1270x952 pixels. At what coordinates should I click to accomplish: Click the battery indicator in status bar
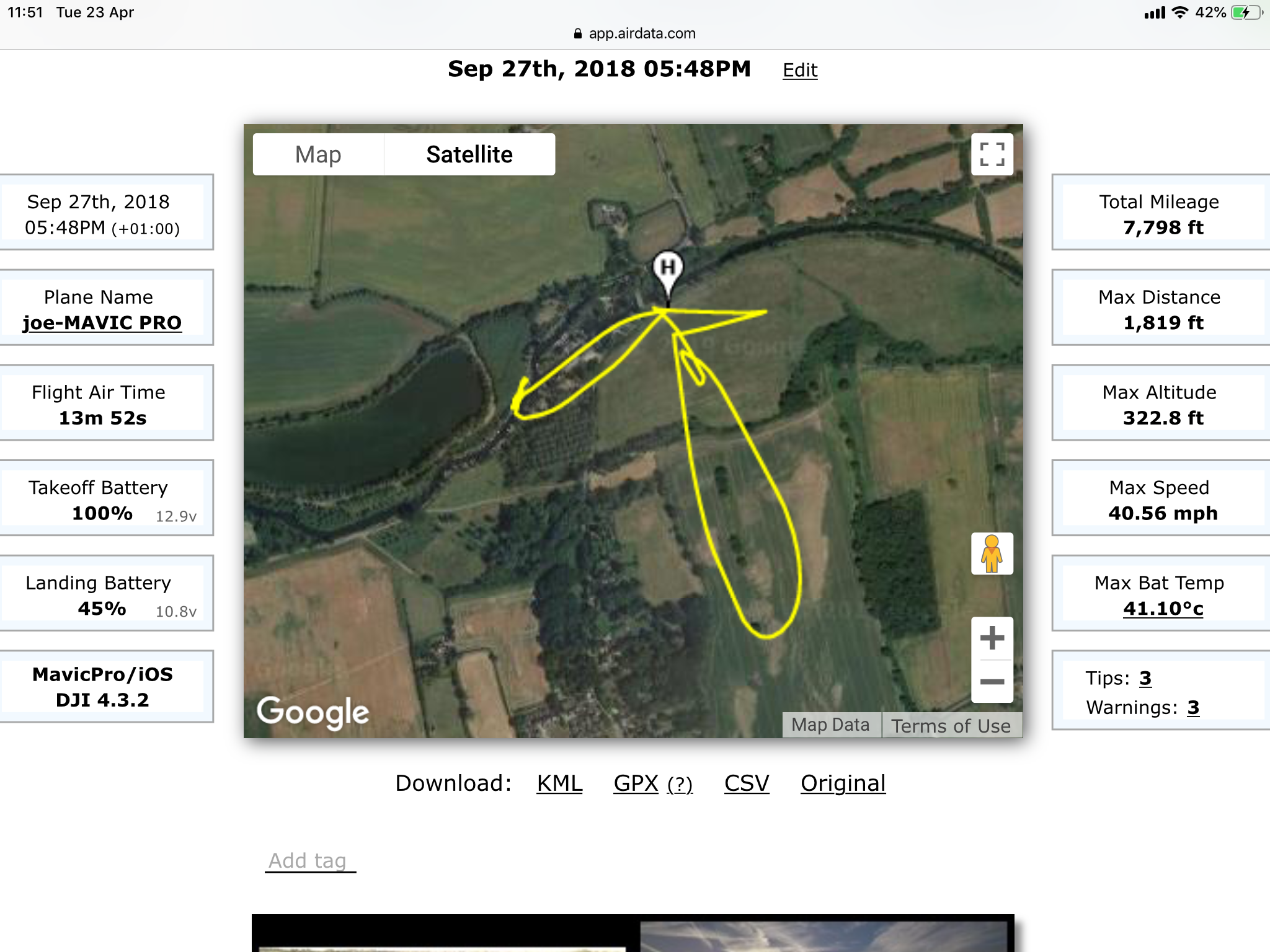coord(1246,12)
